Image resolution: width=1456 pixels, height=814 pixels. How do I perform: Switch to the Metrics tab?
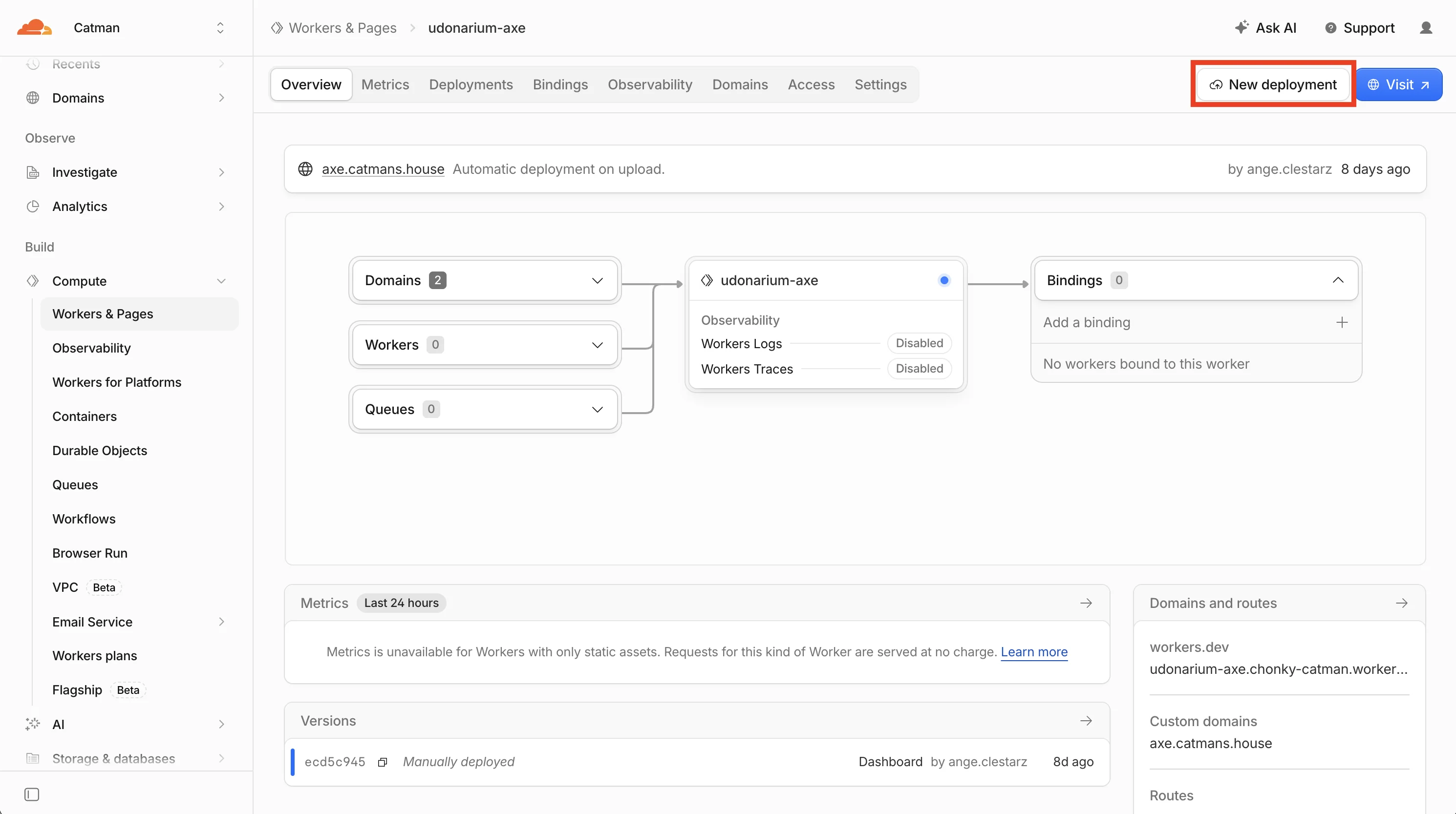[385, 84]
